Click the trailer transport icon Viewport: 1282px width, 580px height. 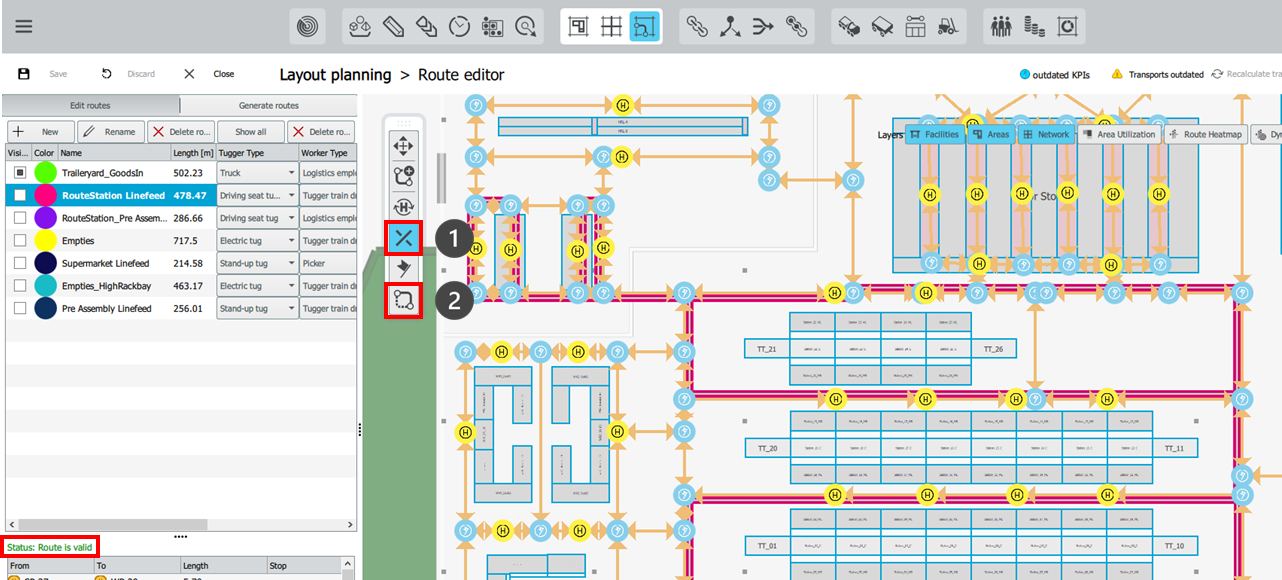point(882,27)
